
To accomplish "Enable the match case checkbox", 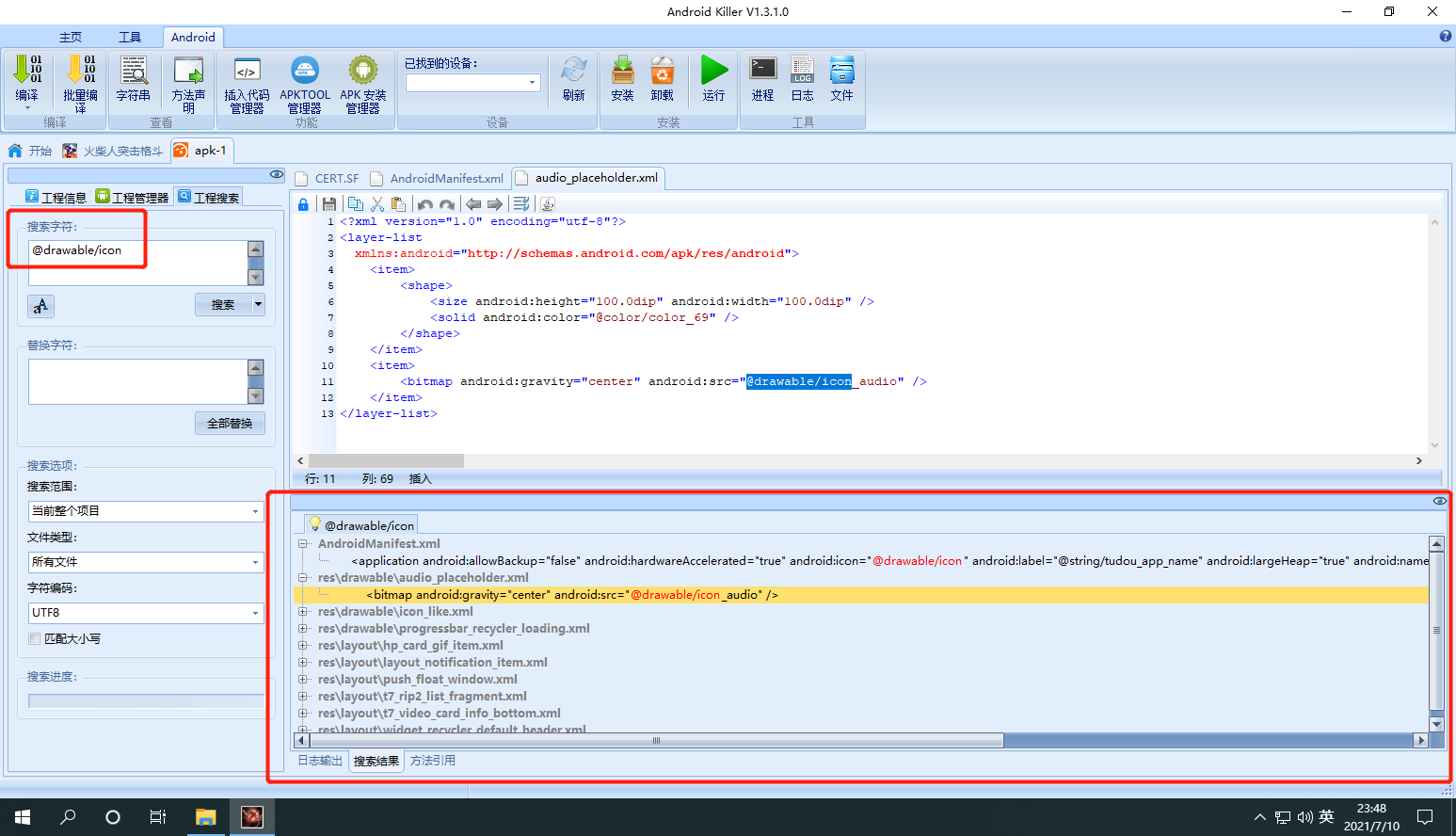I will click(x=34, y=638).
